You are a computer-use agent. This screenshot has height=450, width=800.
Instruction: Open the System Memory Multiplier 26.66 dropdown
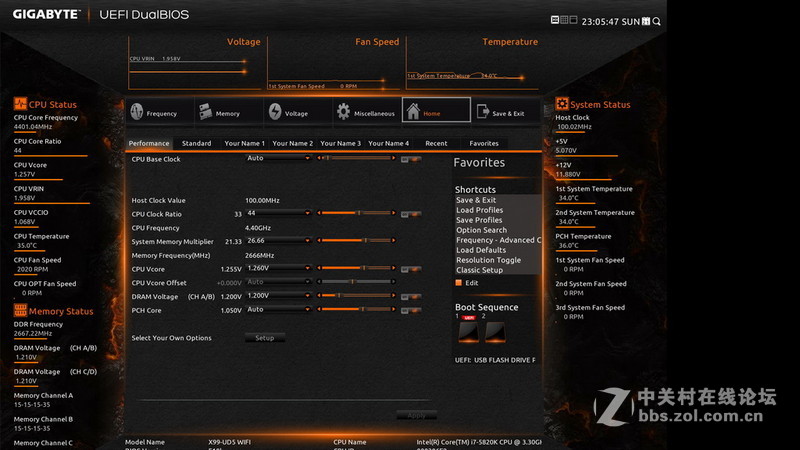[x=278, y=240]
